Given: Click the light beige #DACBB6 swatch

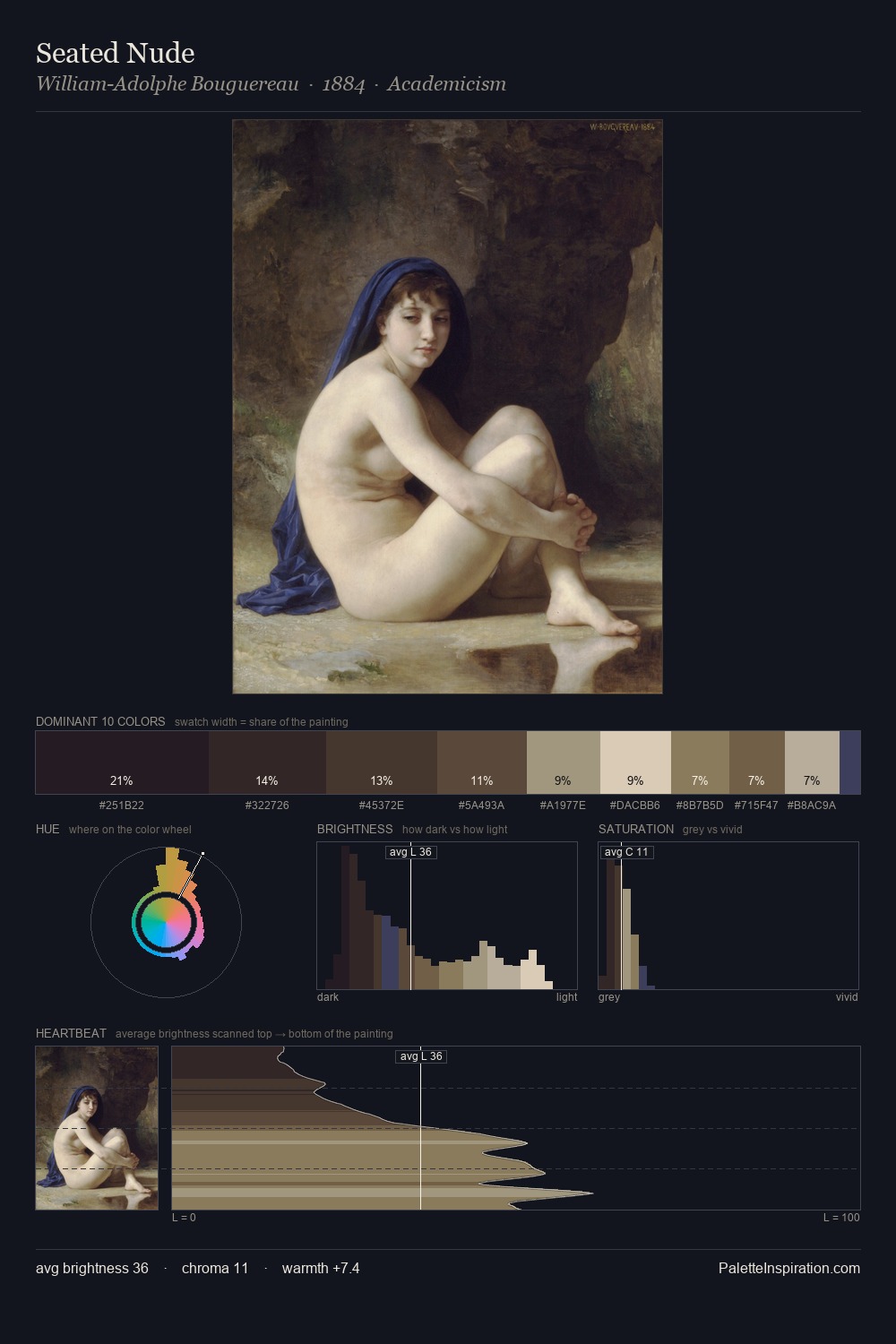Looking at the screenshot, I should (x=635, y=762).
